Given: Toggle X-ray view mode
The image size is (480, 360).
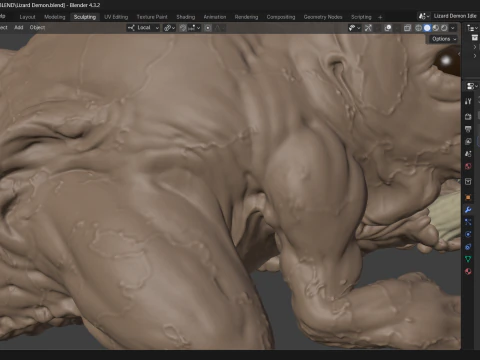Looking at the screenshot, I should point(407,28).
